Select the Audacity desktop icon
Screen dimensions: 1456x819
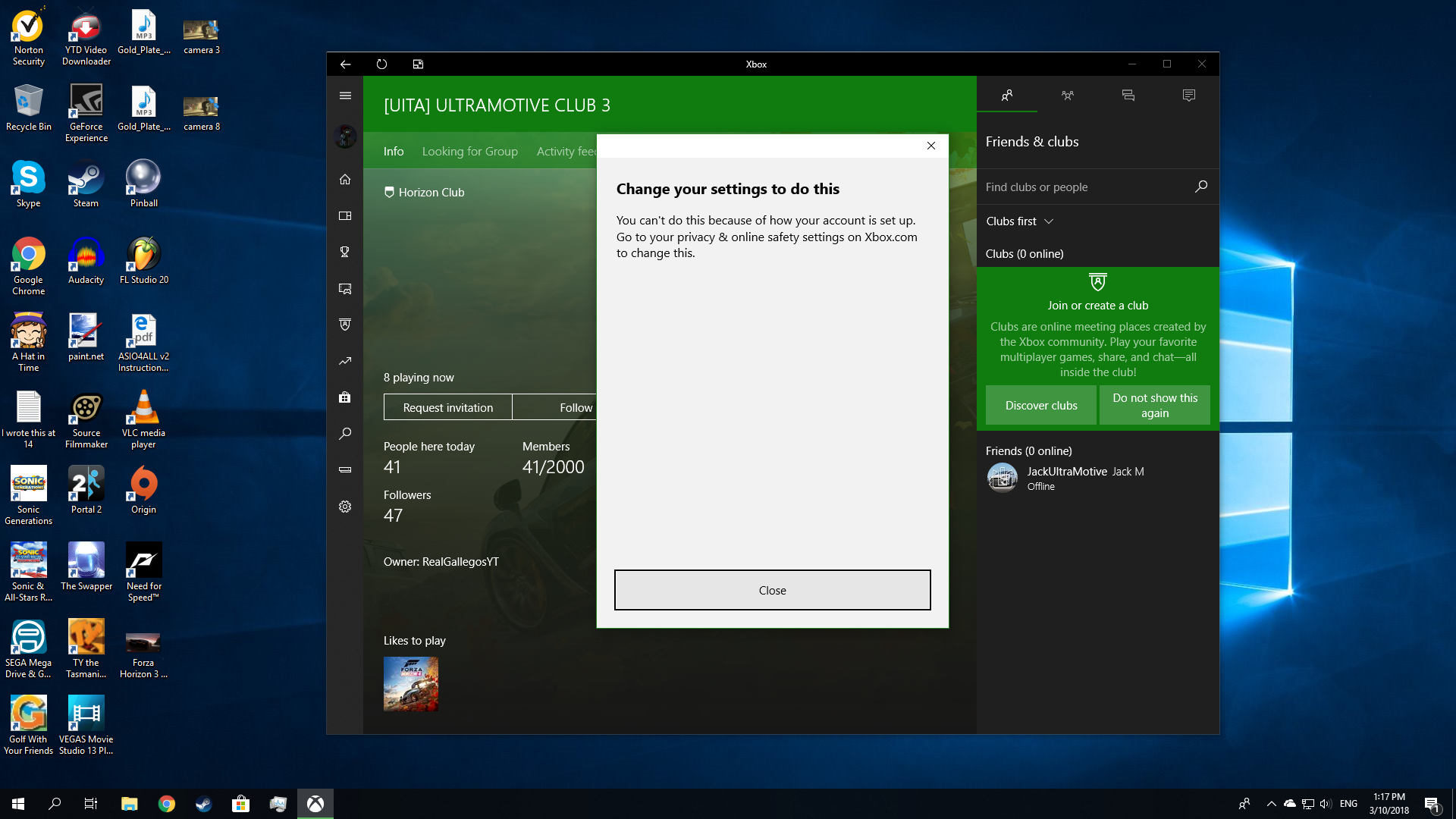pyautogui.click(x=86, y=261)
